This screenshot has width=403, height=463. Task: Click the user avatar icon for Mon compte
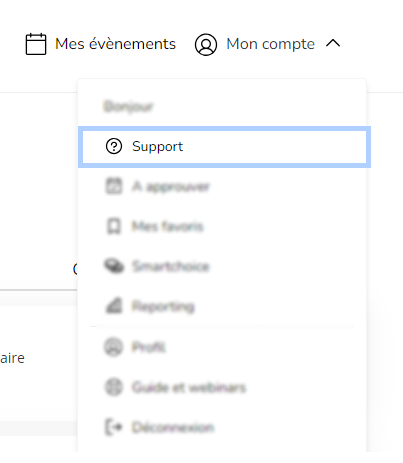[206, 44]
